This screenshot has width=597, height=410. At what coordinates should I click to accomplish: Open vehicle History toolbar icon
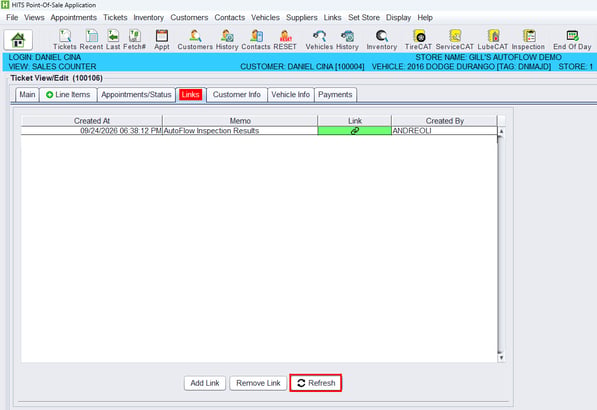(x=347, y=40)
